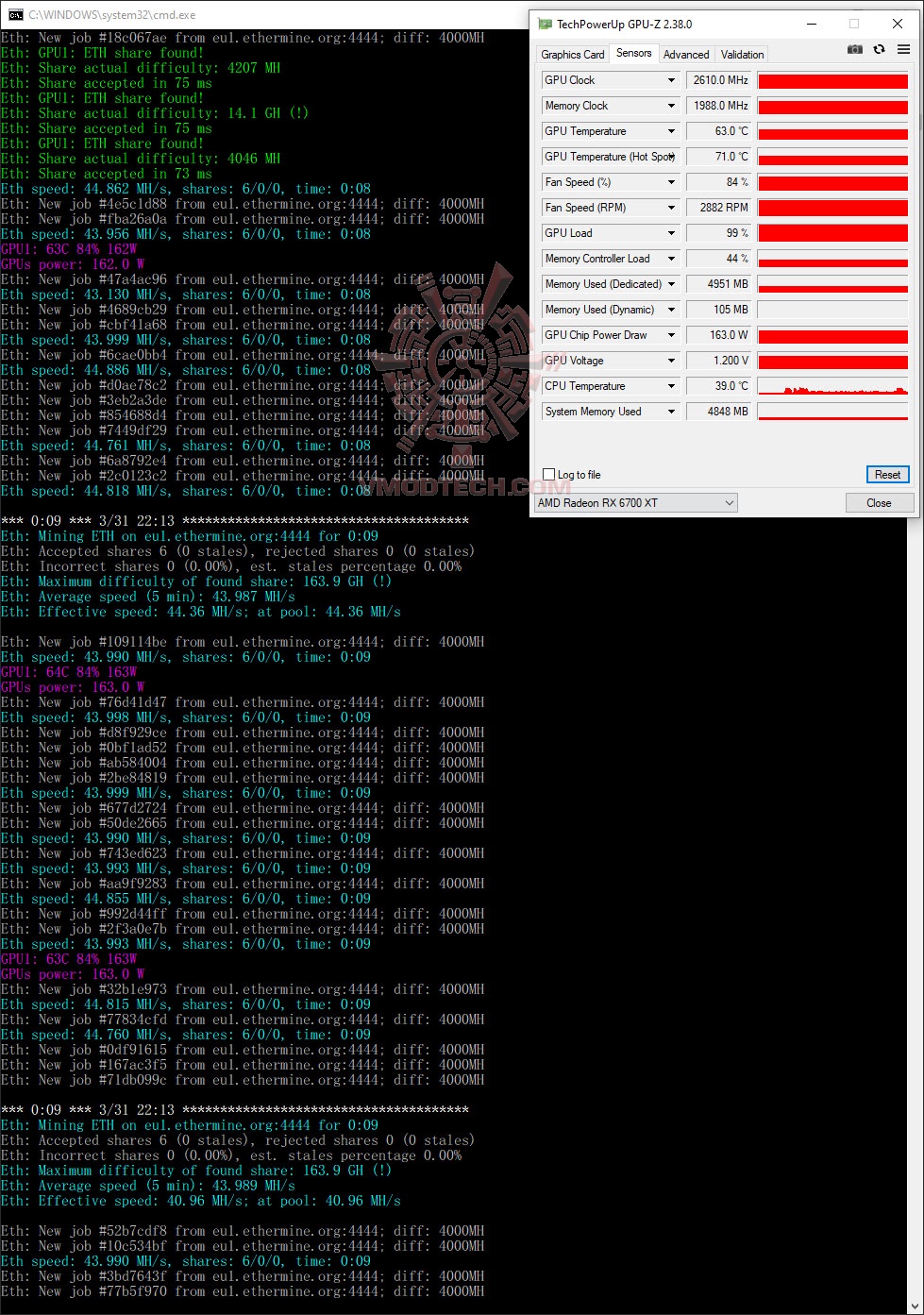Click 'Eth speed: 43.130 MH/s' line

pos(186,295)
